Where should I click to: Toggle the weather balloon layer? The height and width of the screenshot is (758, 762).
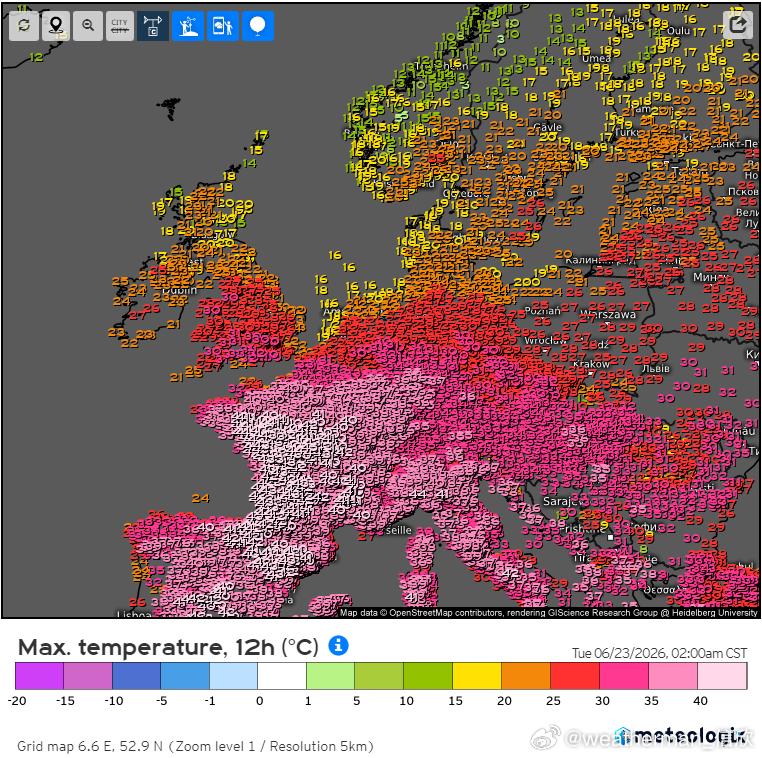pyautogui.click(x=258, y=26)
